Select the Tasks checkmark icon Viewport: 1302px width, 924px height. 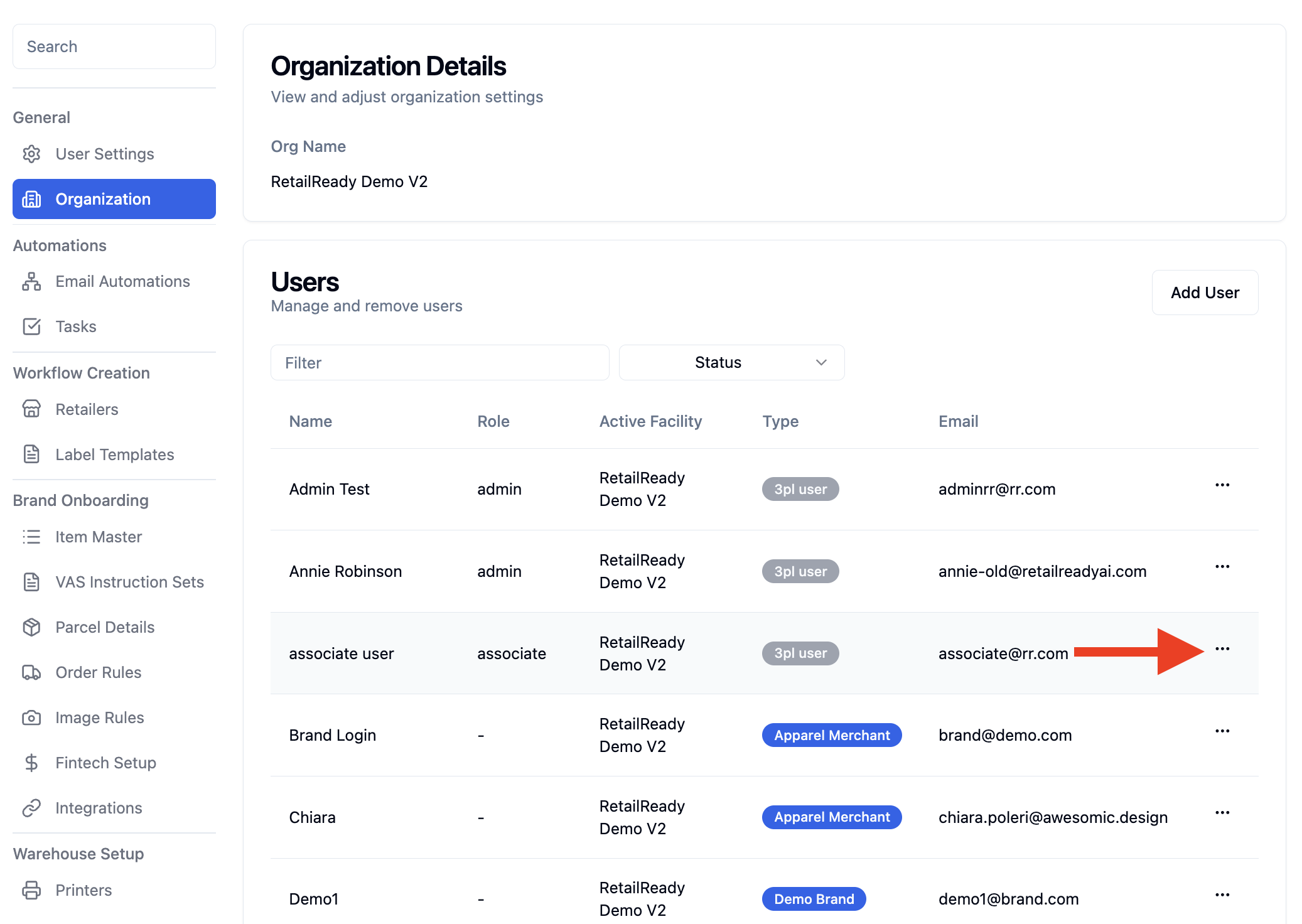click(31, 326)
